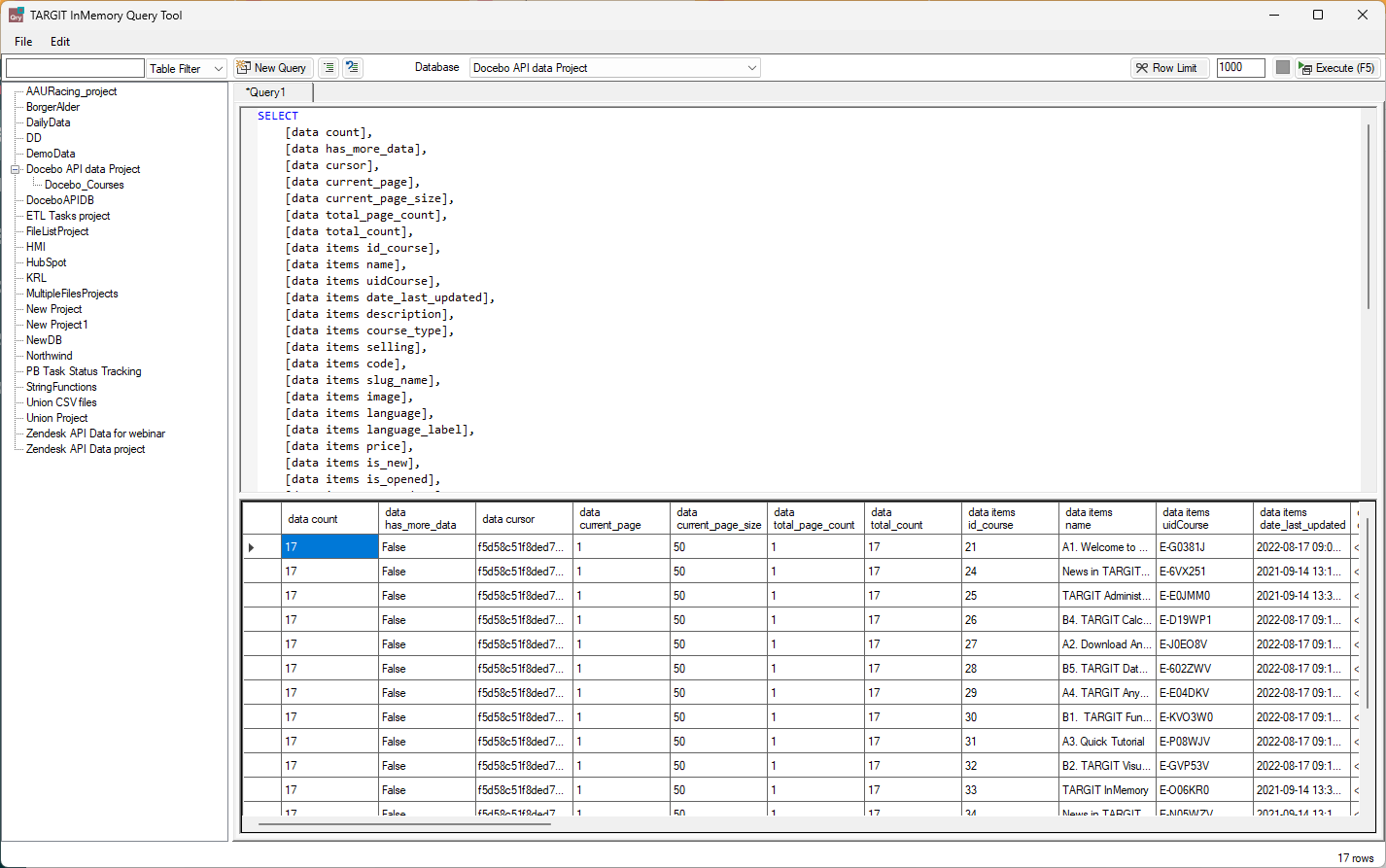
Task: Select PB Task Status Tracking
Action: (x=84, y=371)
